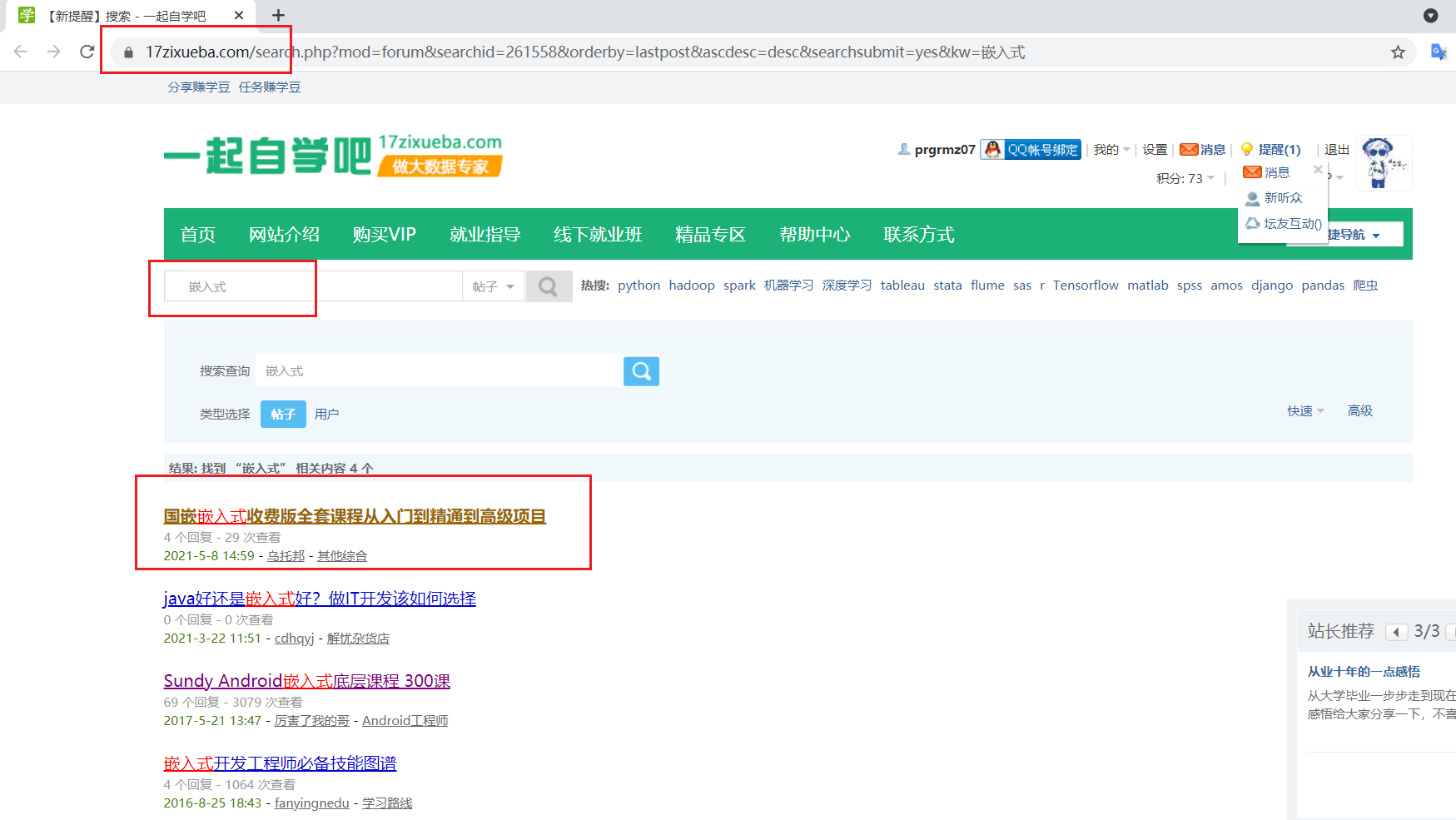Click the 爬虫 hot search link
The width and height of the screenshot is (1456, 820).
point(1365,286)
